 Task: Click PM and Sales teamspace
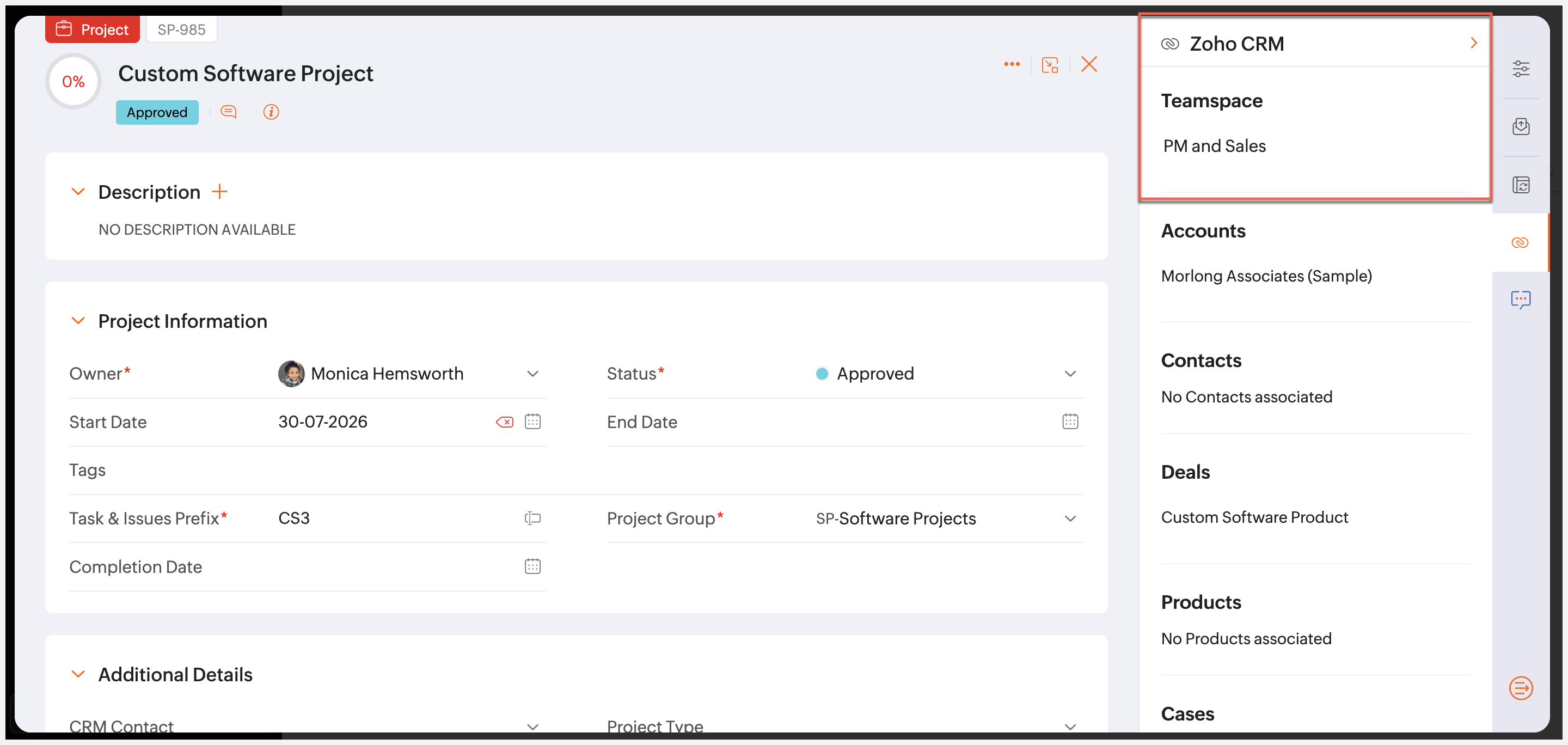coord(1214,146)
